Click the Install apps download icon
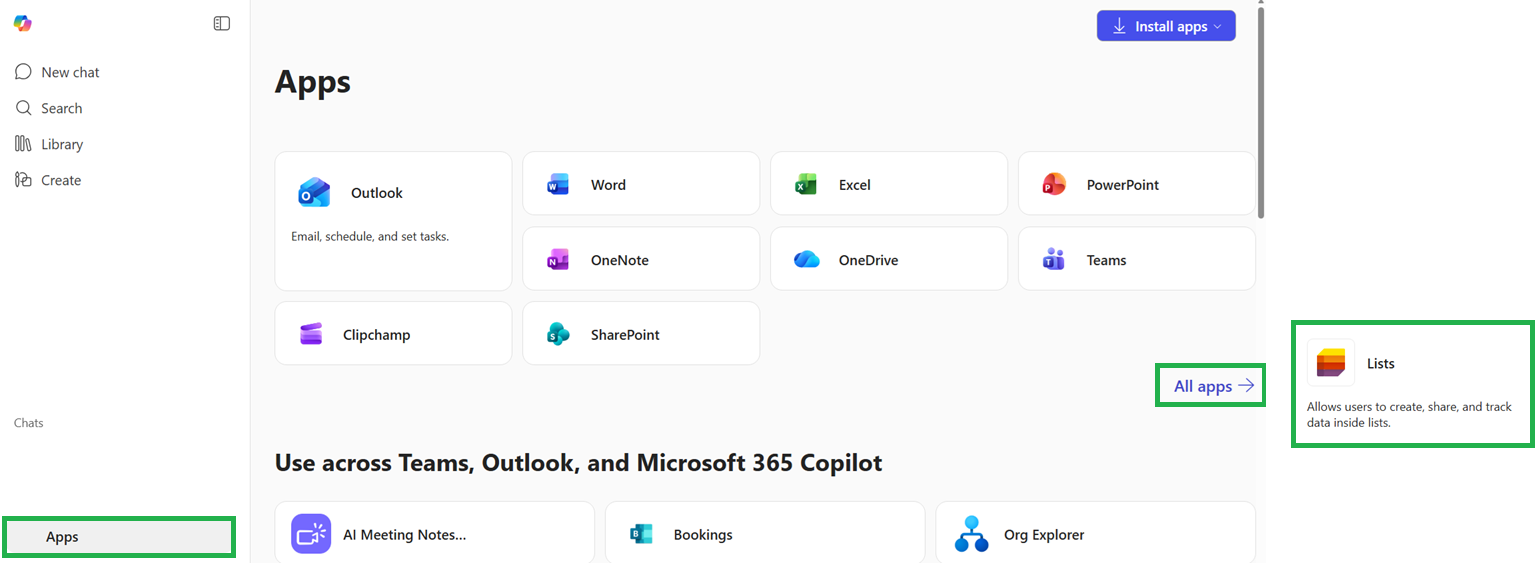This screenshot has width=1537, height=566. [1119, 26]
